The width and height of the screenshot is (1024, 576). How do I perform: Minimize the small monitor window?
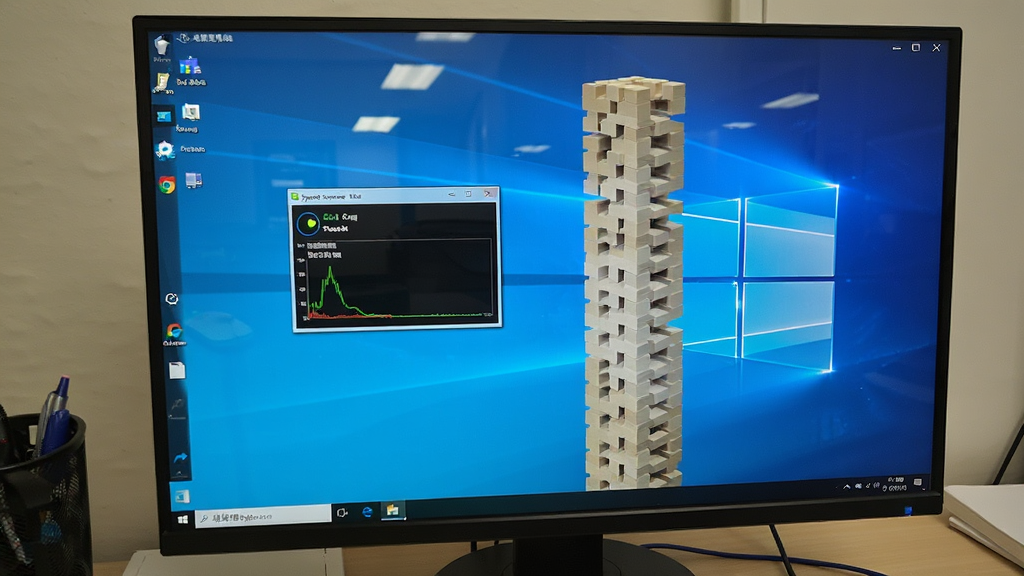point(451,195)
